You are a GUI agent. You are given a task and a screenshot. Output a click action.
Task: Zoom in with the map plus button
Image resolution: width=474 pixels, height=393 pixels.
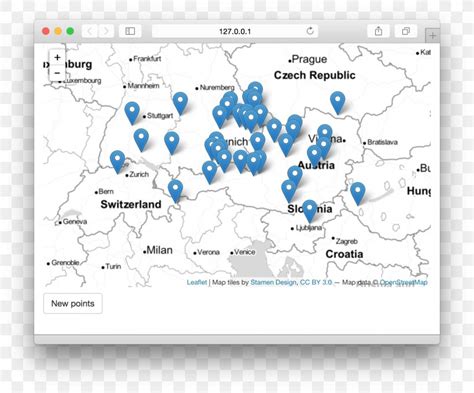click(57, 57)
